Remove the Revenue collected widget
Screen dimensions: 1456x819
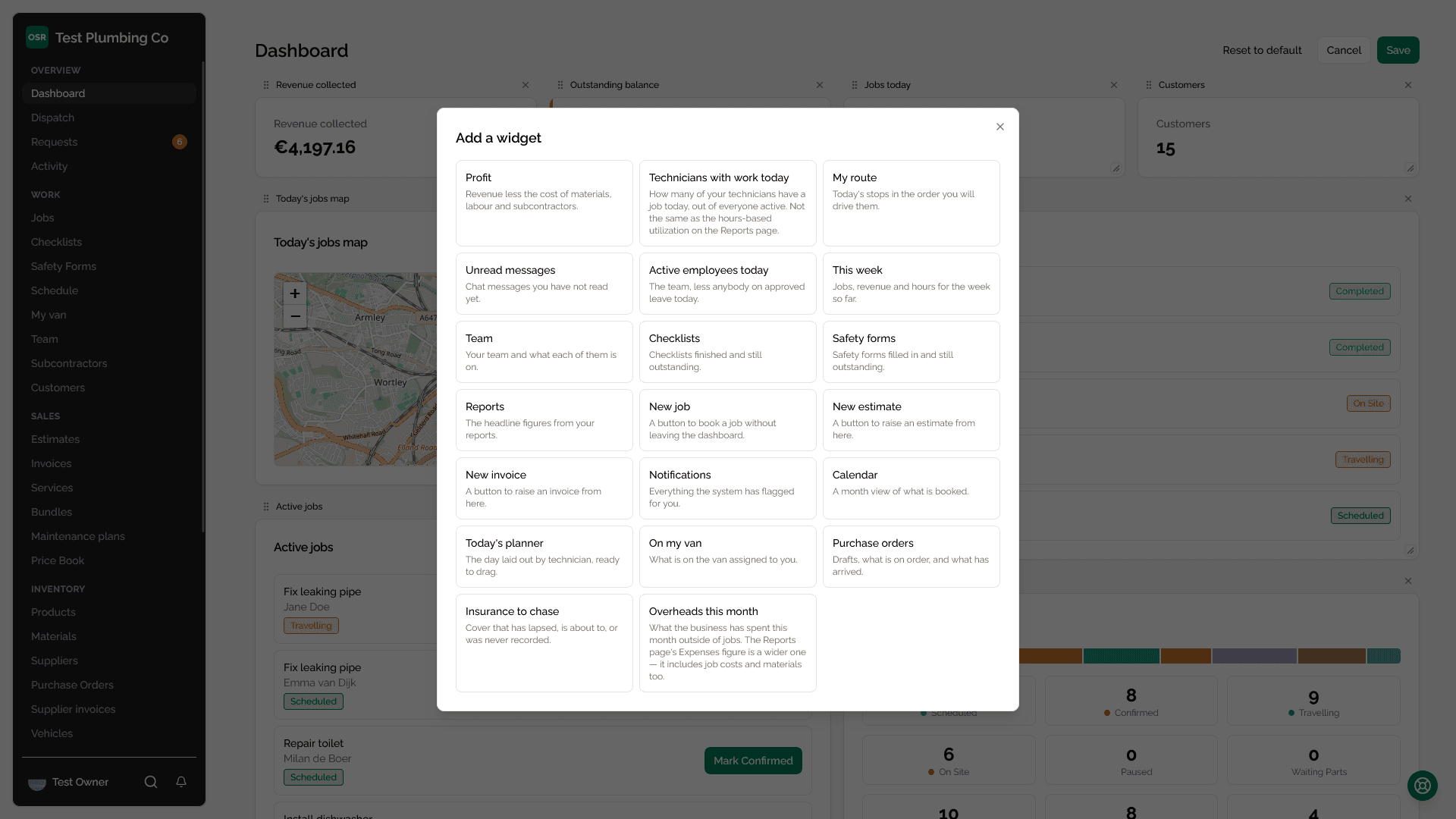click(x=526, y=85)
